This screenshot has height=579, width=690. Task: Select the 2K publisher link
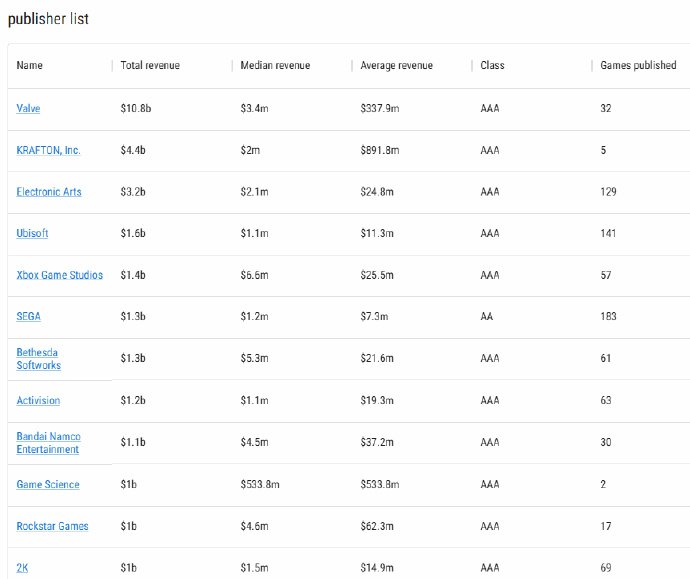[22, 568]
